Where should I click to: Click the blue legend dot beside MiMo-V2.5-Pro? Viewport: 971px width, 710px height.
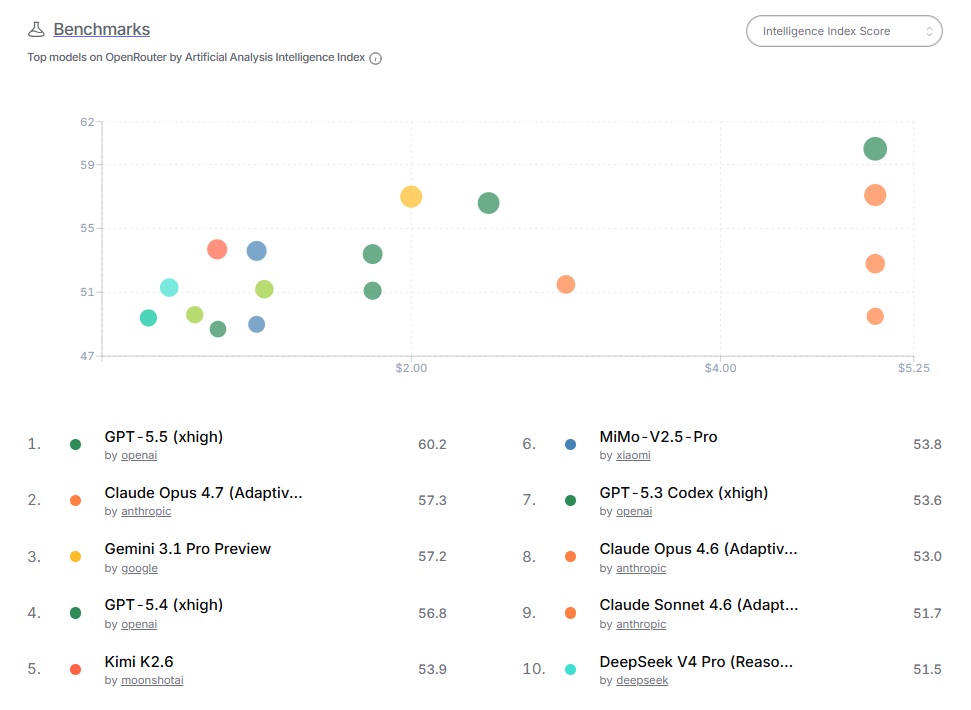pos(570,444)
